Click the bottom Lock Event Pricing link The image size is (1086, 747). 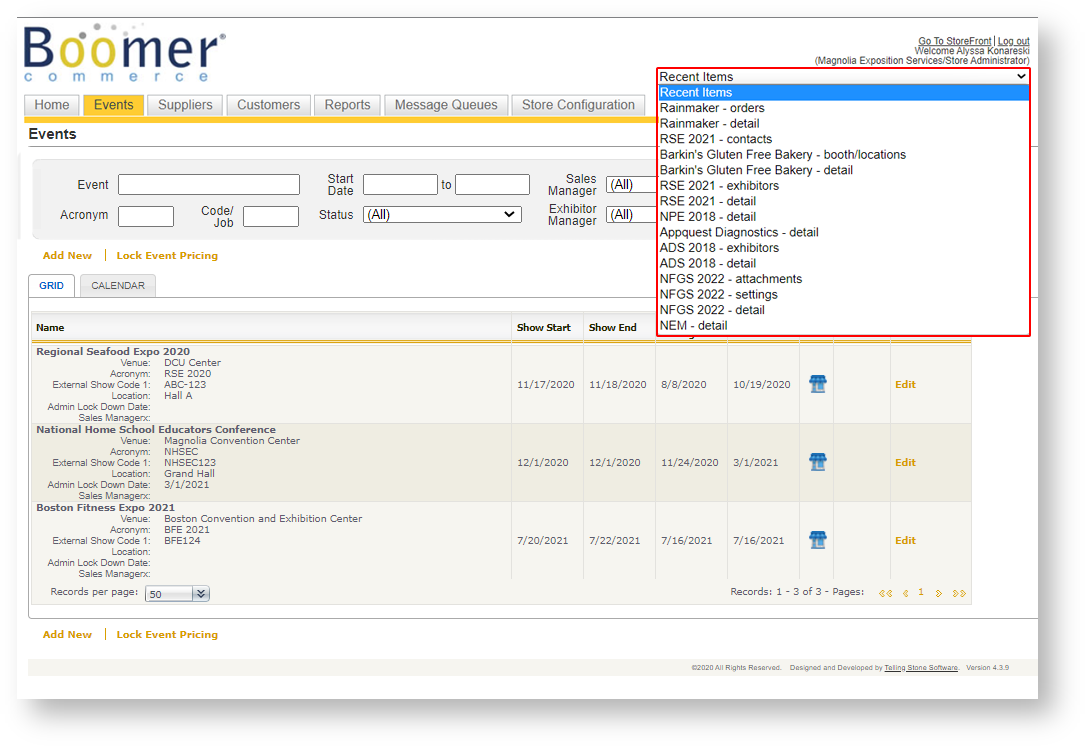pos(167,634)
